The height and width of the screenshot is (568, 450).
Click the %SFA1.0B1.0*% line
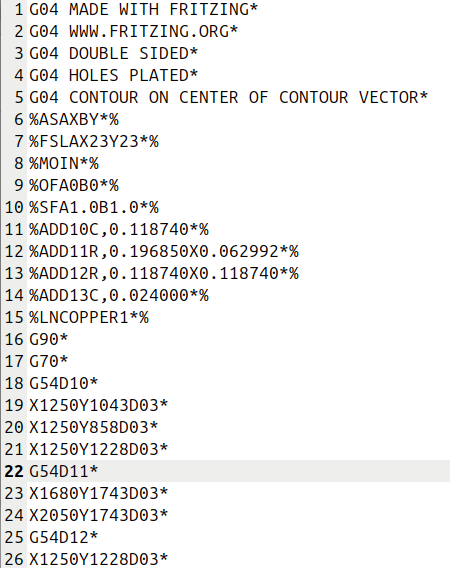tap(93, 208)
